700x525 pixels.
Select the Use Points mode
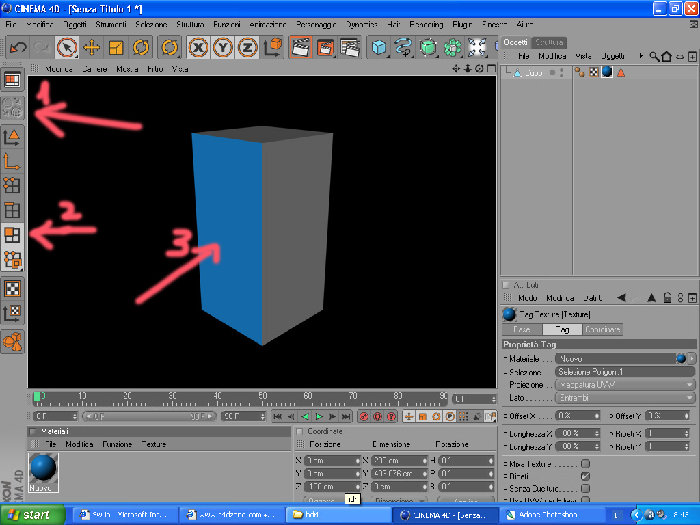point(12,185)
